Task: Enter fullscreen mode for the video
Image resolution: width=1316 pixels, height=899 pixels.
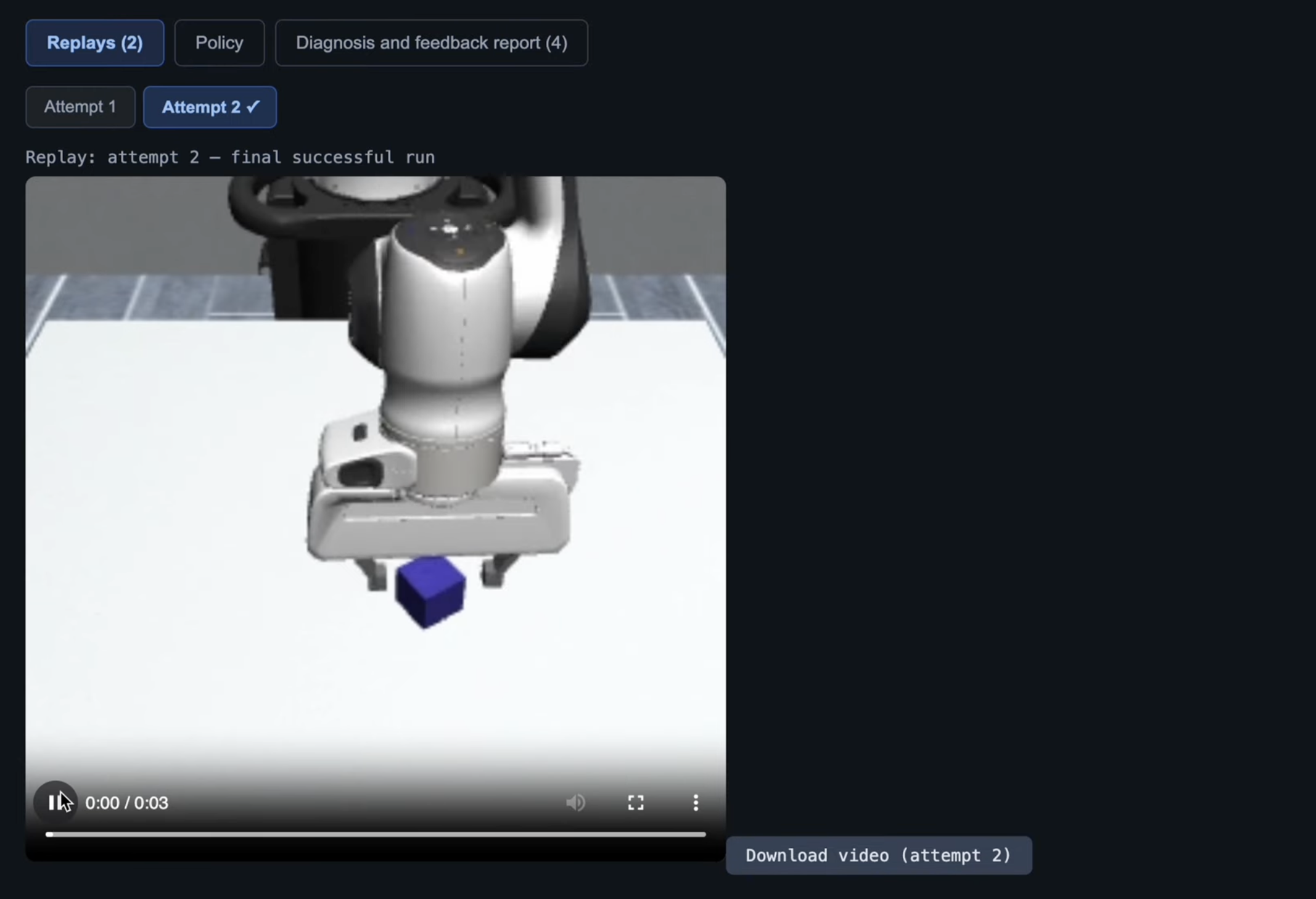Action: click(636, 802)
